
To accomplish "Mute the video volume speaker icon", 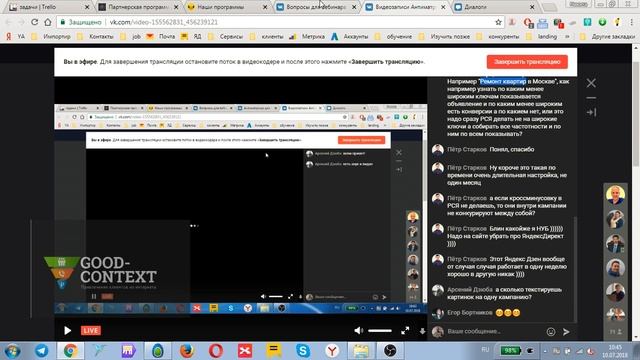I will pyautogui.click(x=358, y=330).
